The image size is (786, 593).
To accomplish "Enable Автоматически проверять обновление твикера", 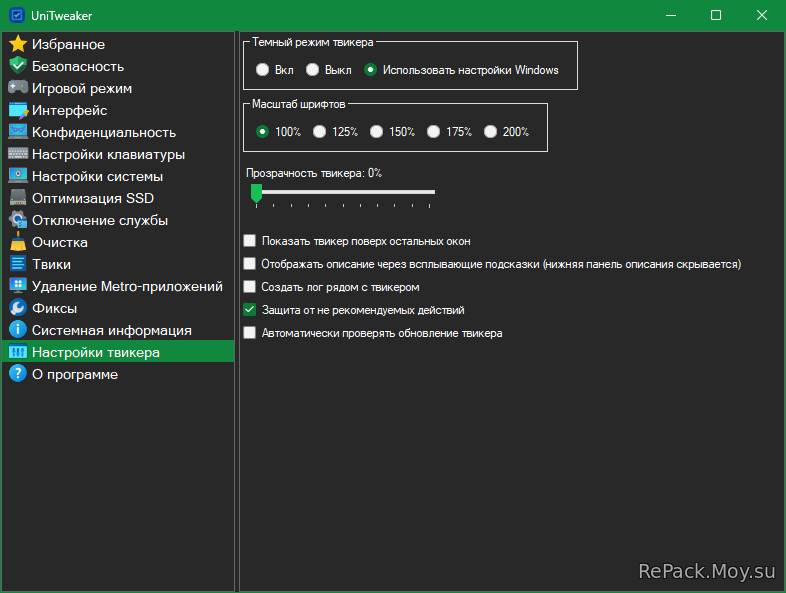I will point(250,333).
